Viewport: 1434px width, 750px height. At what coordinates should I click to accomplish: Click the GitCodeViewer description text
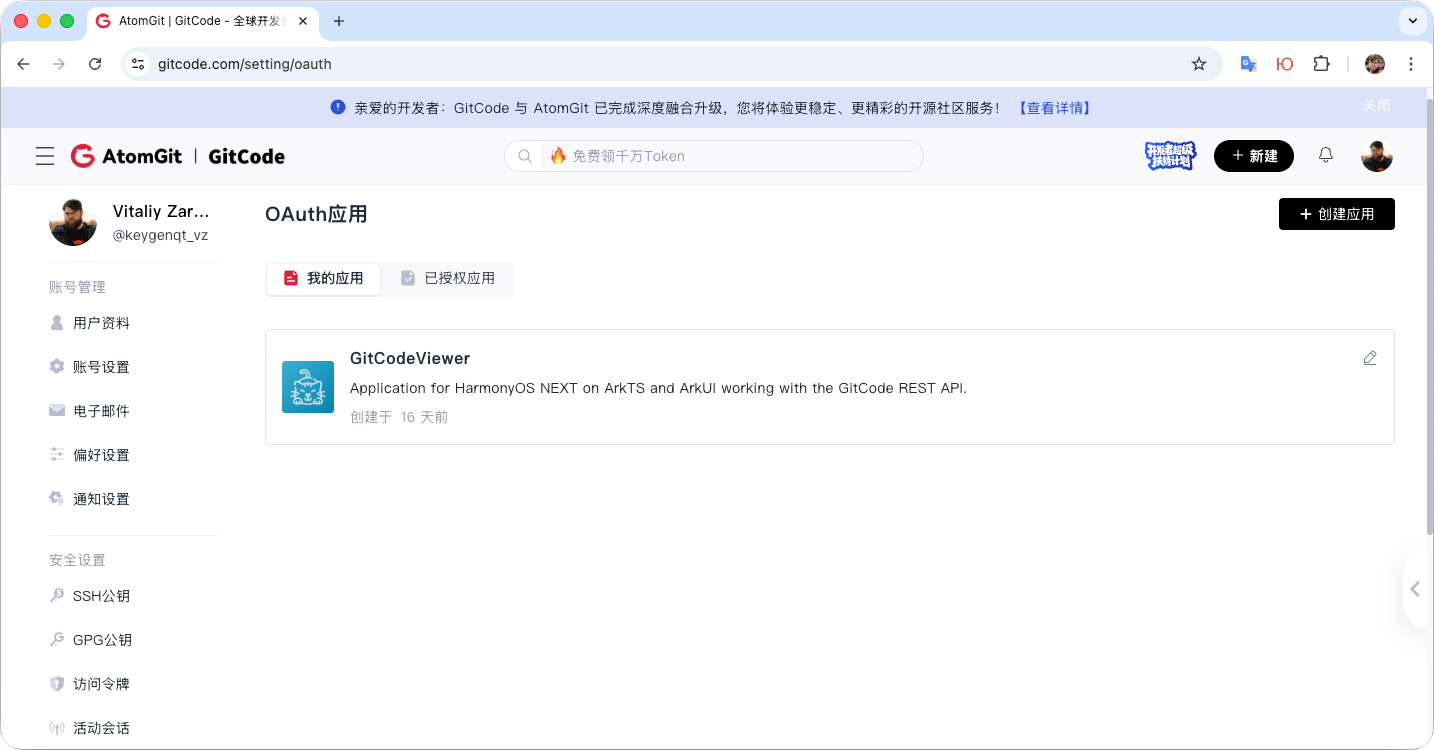[659, 388]
